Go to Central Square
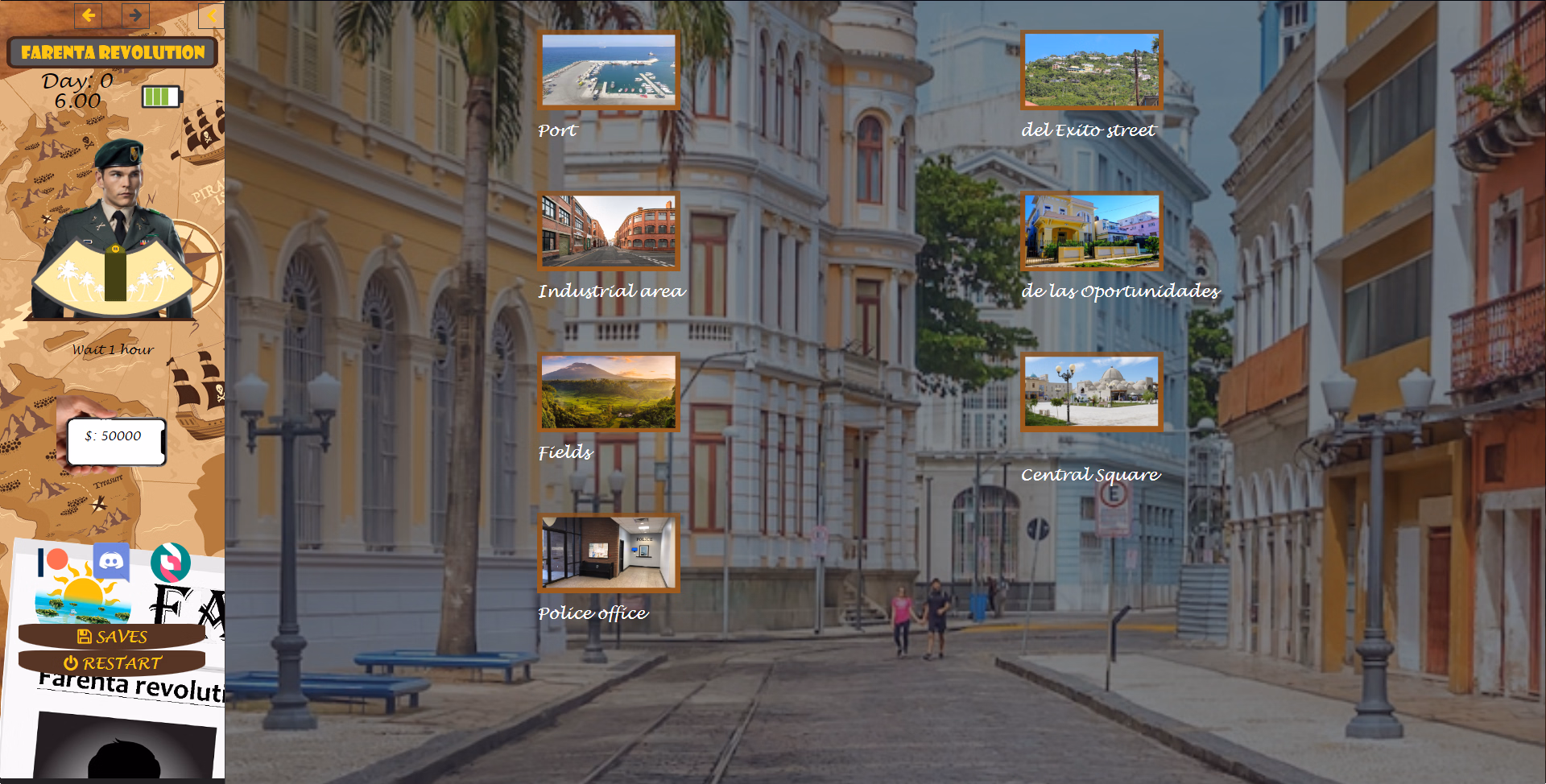1546x784 pixels. click(1092, 392)
